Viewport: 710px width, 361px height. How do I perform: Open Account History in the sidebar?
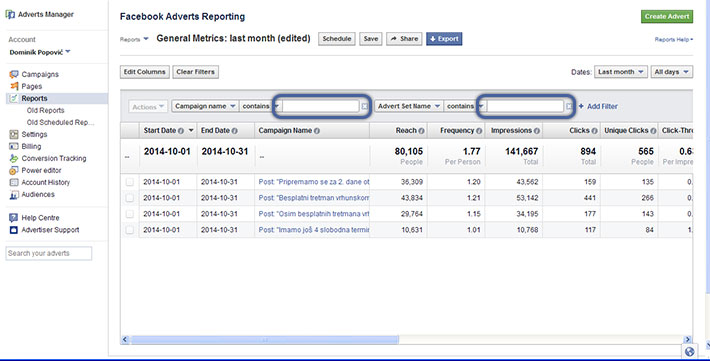46,183
